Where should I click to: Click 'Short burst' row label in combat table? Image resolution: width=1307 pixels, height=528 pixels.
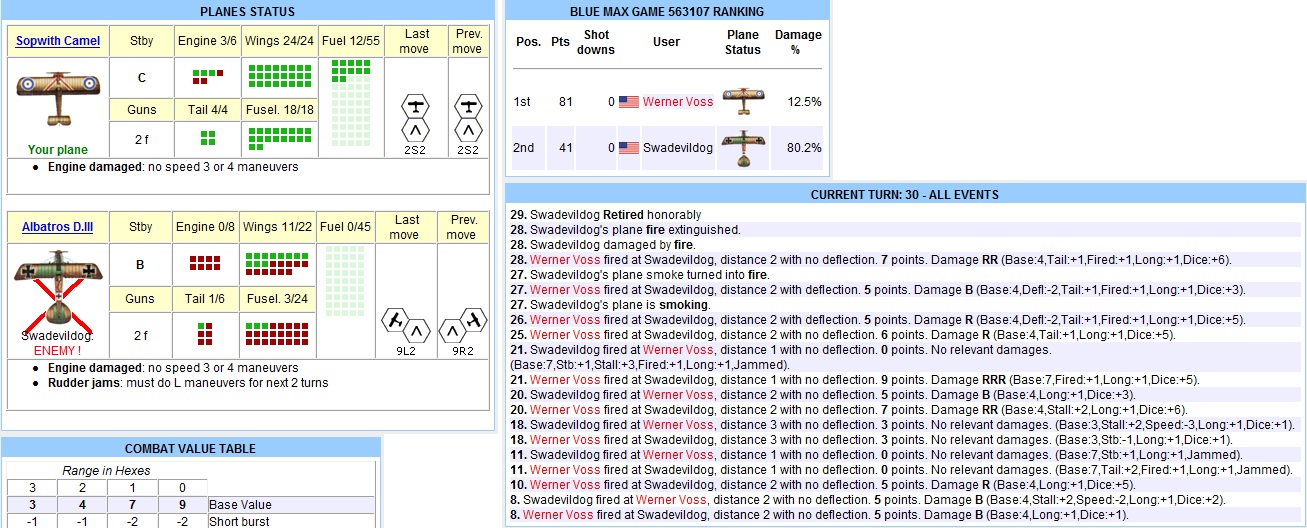238,522
